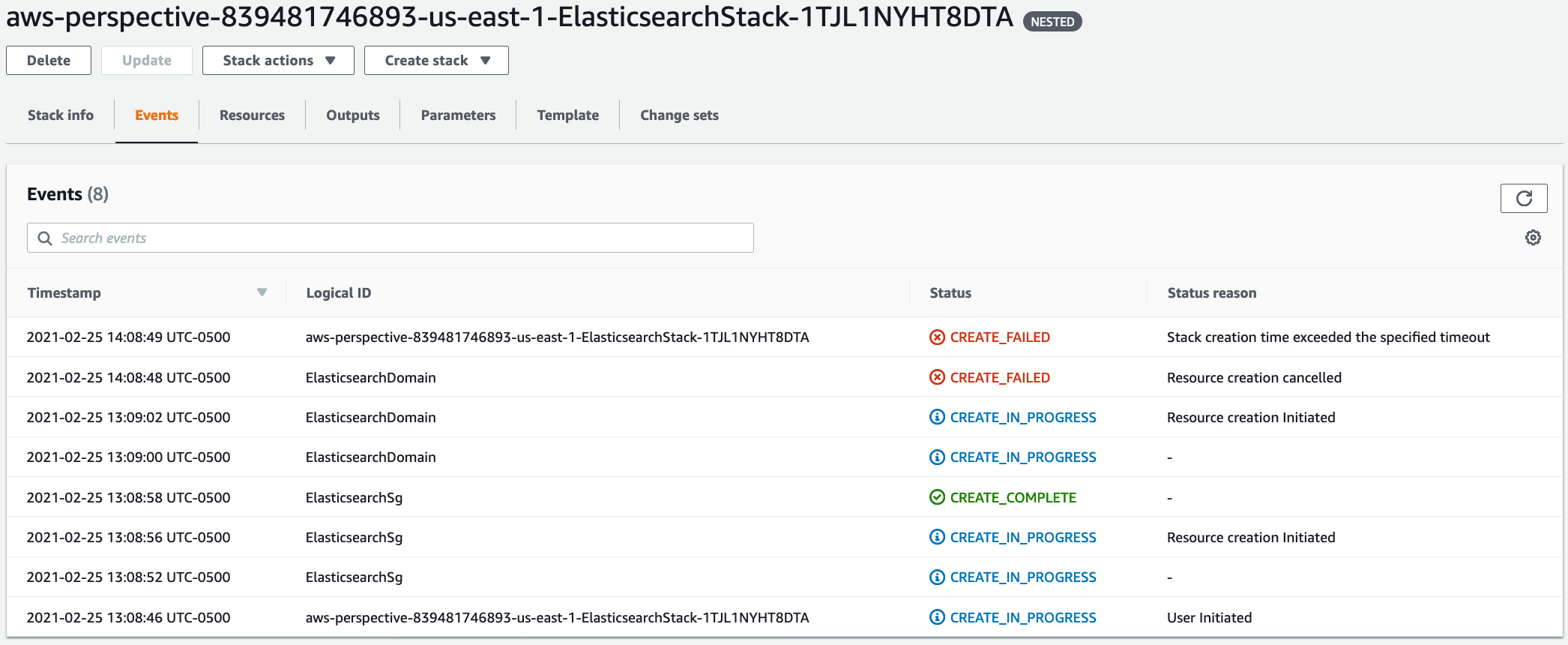This screenshot has height=645, width=1568.
Task: Click the 'Resource creation cancelled' reason
Action: (x=1254, y=377)
